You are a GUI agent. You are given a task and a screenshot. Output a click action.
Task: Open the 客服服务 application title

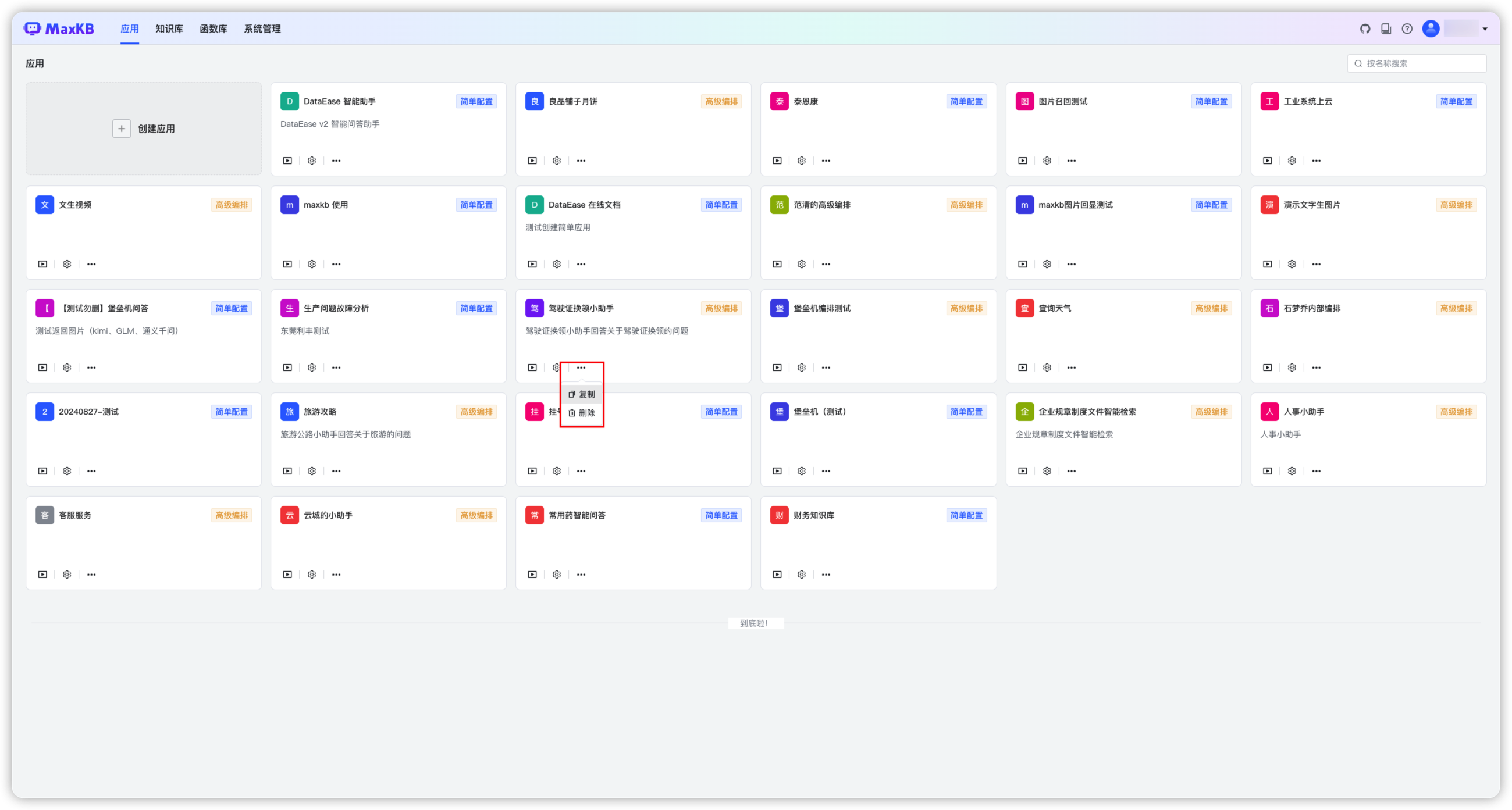75,516
